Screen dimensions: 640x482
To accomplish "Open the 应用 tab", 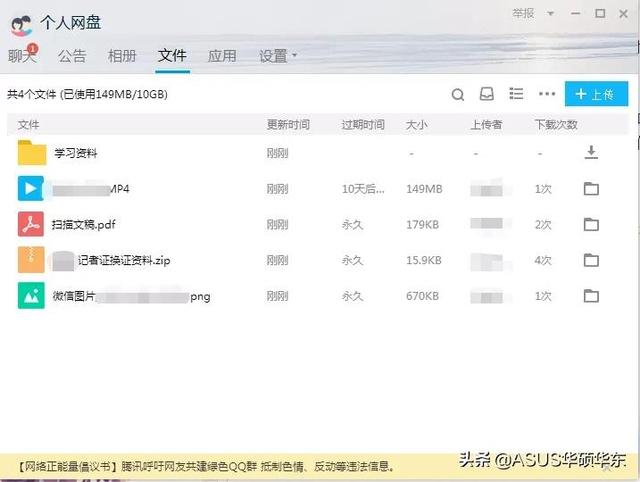I will click(222, 56).
